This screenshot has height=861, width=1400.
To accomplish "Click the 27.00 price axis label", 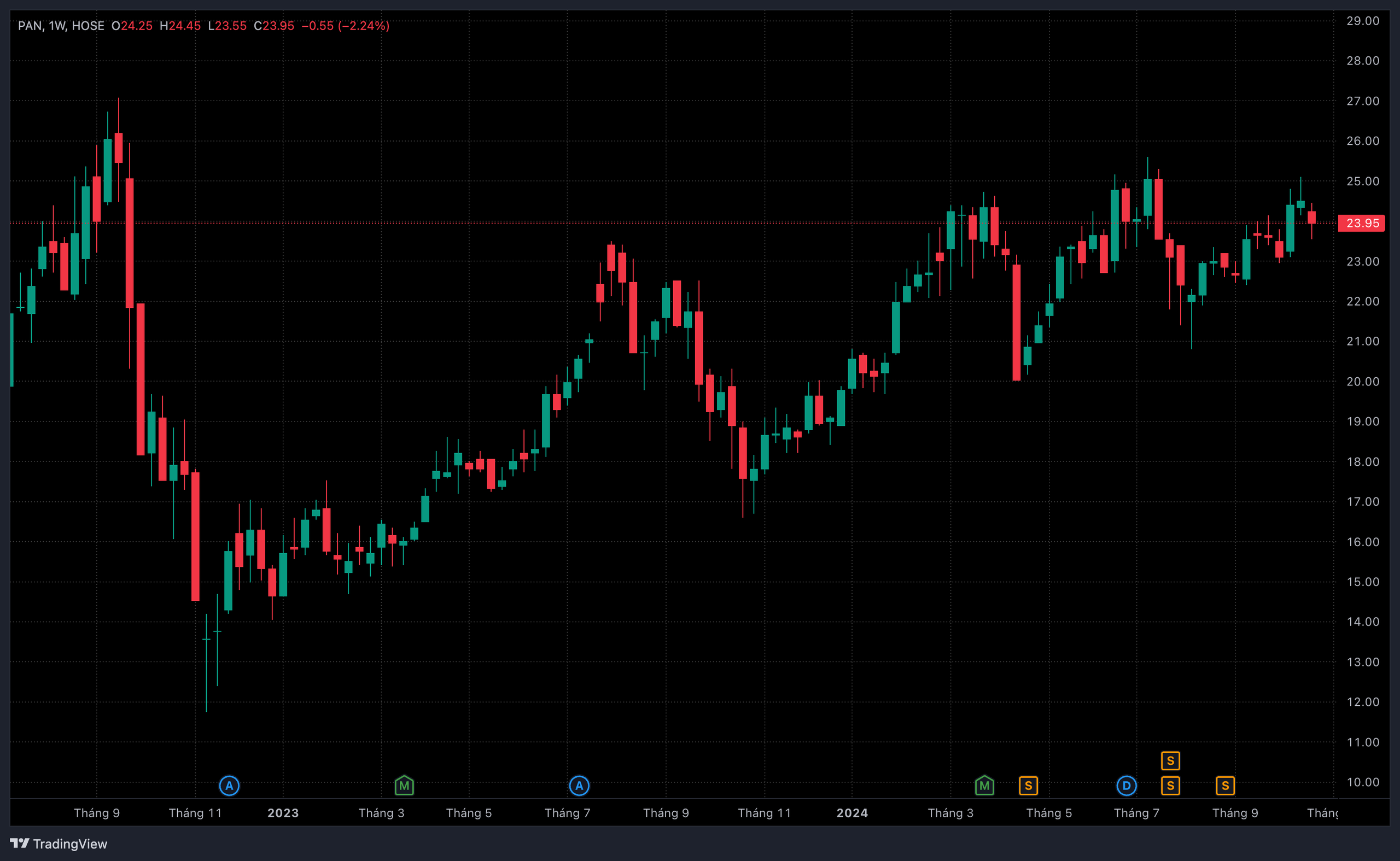I will tap(1363, 101).
